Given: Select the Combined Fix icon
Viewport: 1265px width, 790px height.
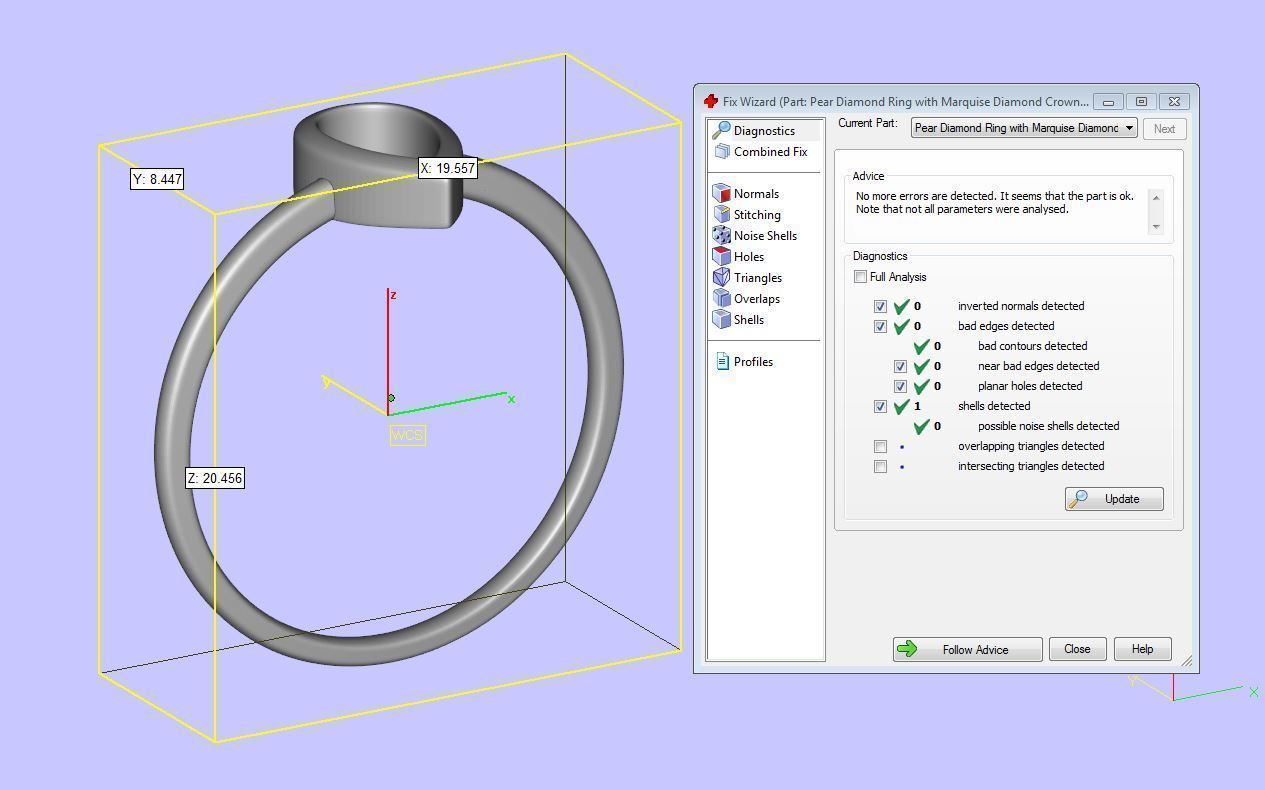Looking at the screenshot, I should pyautogui.click(x=721, y=152).
